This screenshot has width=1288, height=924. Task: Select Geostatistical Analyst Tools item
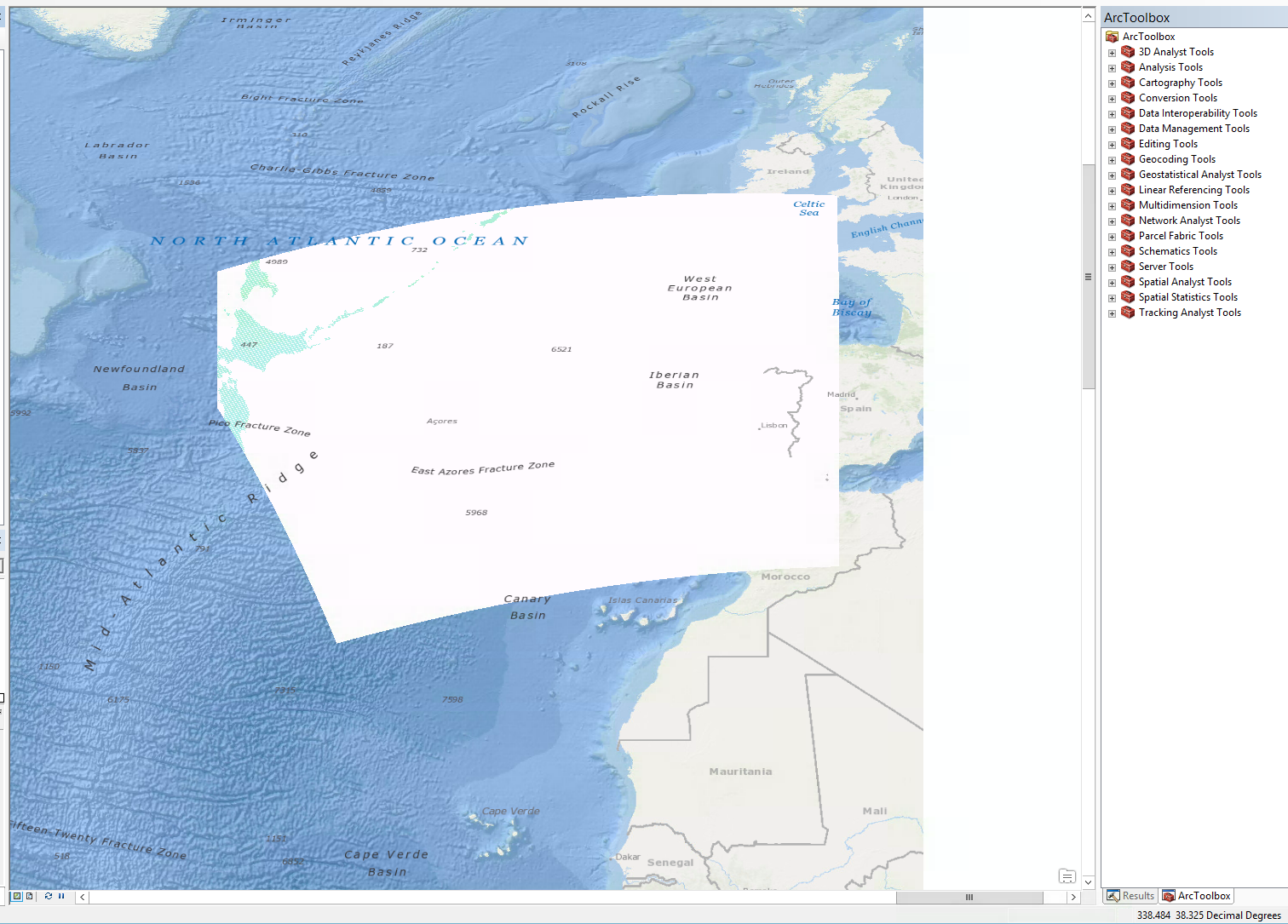[x=1199, y=175]
